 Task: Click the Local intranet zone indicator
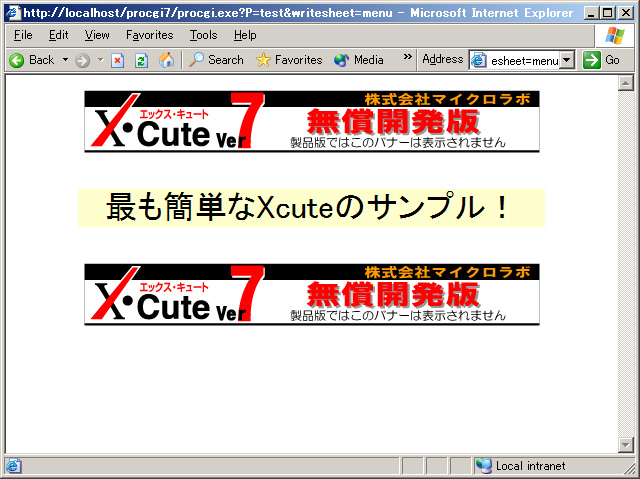pyautogui.click(x=521, y=466)
